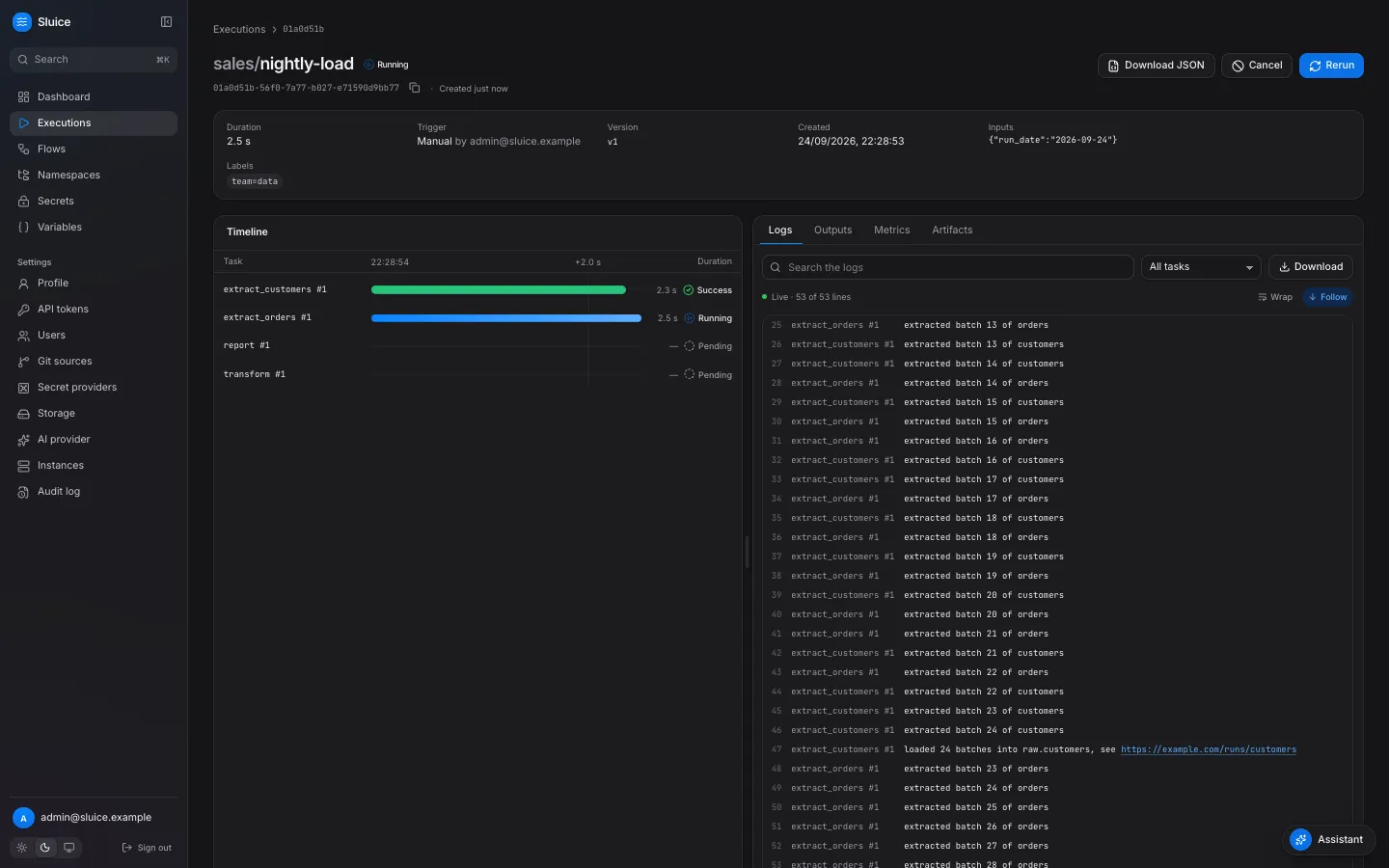Open AI provider settings
Screen dimensions: 1389x868
(94, 439)
